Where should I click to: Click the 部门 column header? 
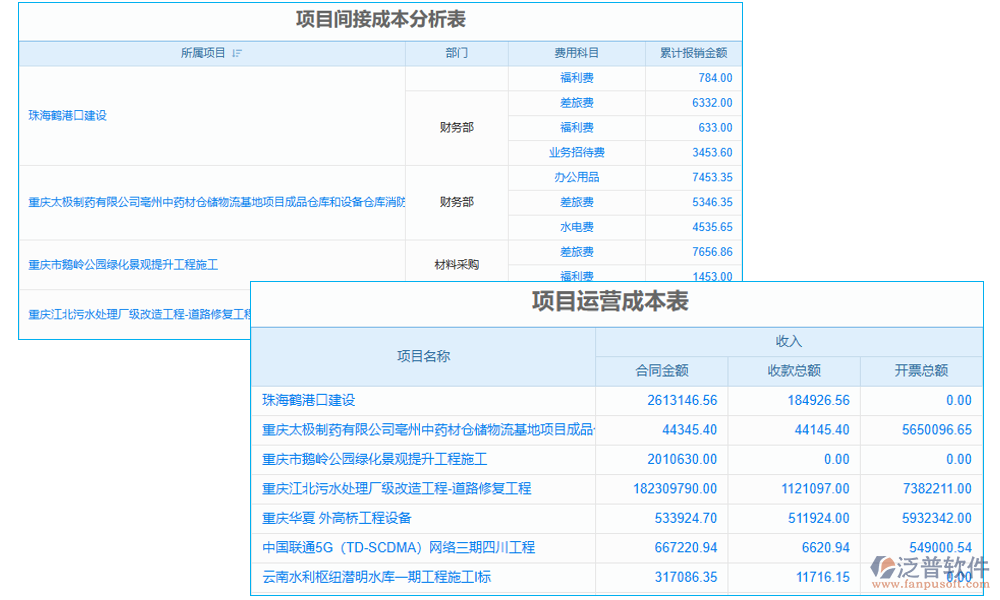[456, 53]
